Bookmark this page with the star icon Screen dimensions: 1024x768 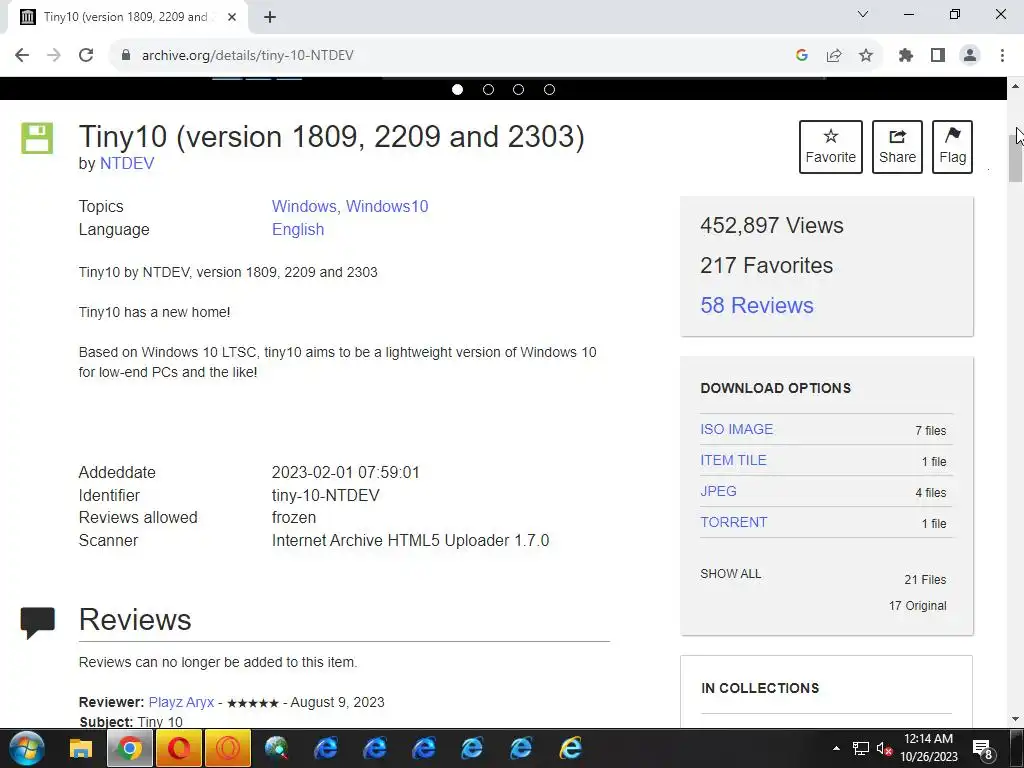click(866, 55)
